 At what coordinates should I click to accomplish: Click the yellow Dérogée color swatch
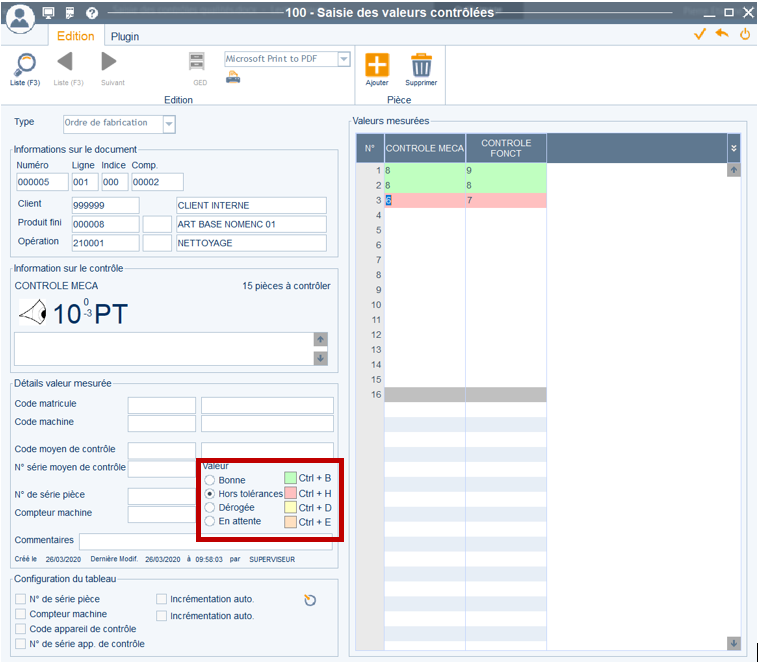290,508
